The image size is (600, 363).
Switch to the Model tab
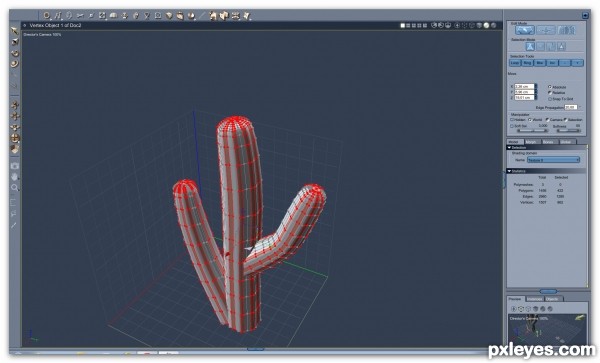pos(514,142)
